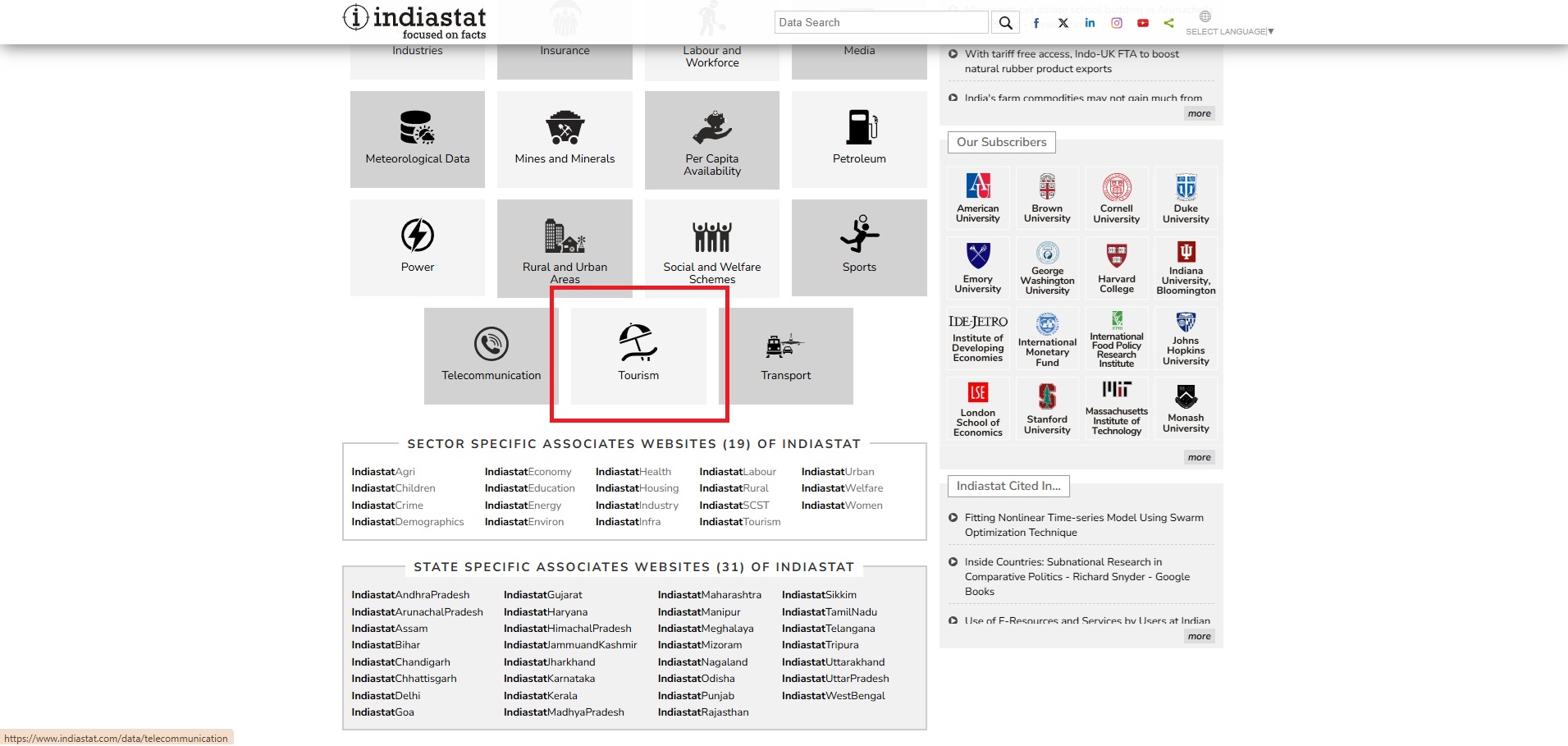Click the YouTube icon in header
Viewport: 1568px width, 746px height.
pos(1142,23)
